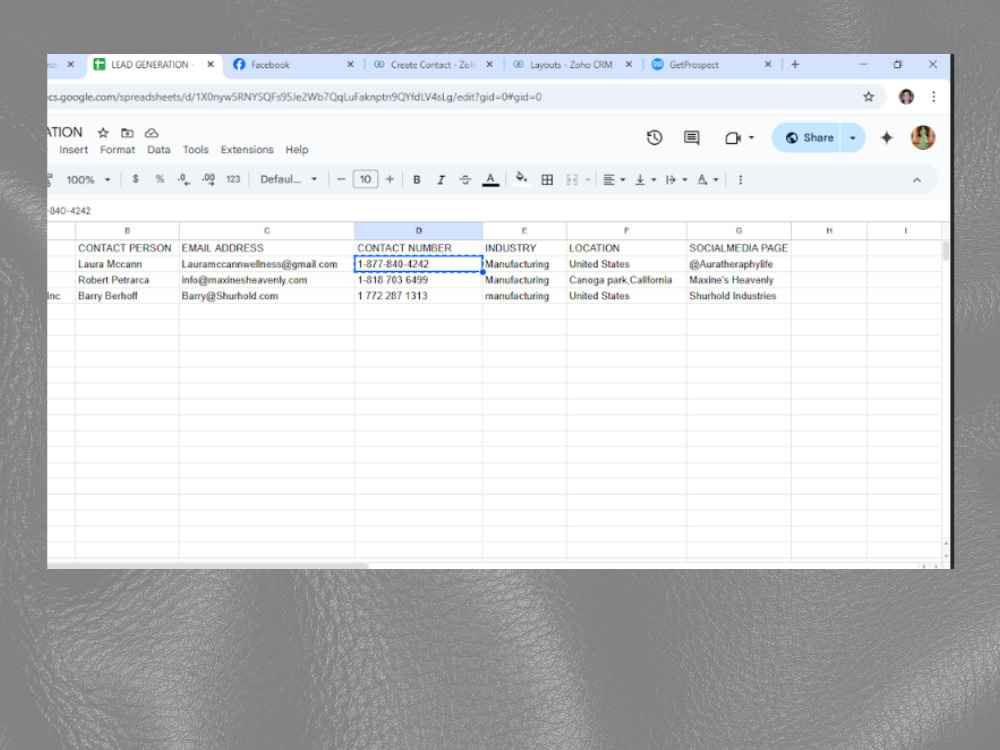The width and height of the screenshot is (1000, 750).
Task: Select column D header
Action: (x=418, y=230)
